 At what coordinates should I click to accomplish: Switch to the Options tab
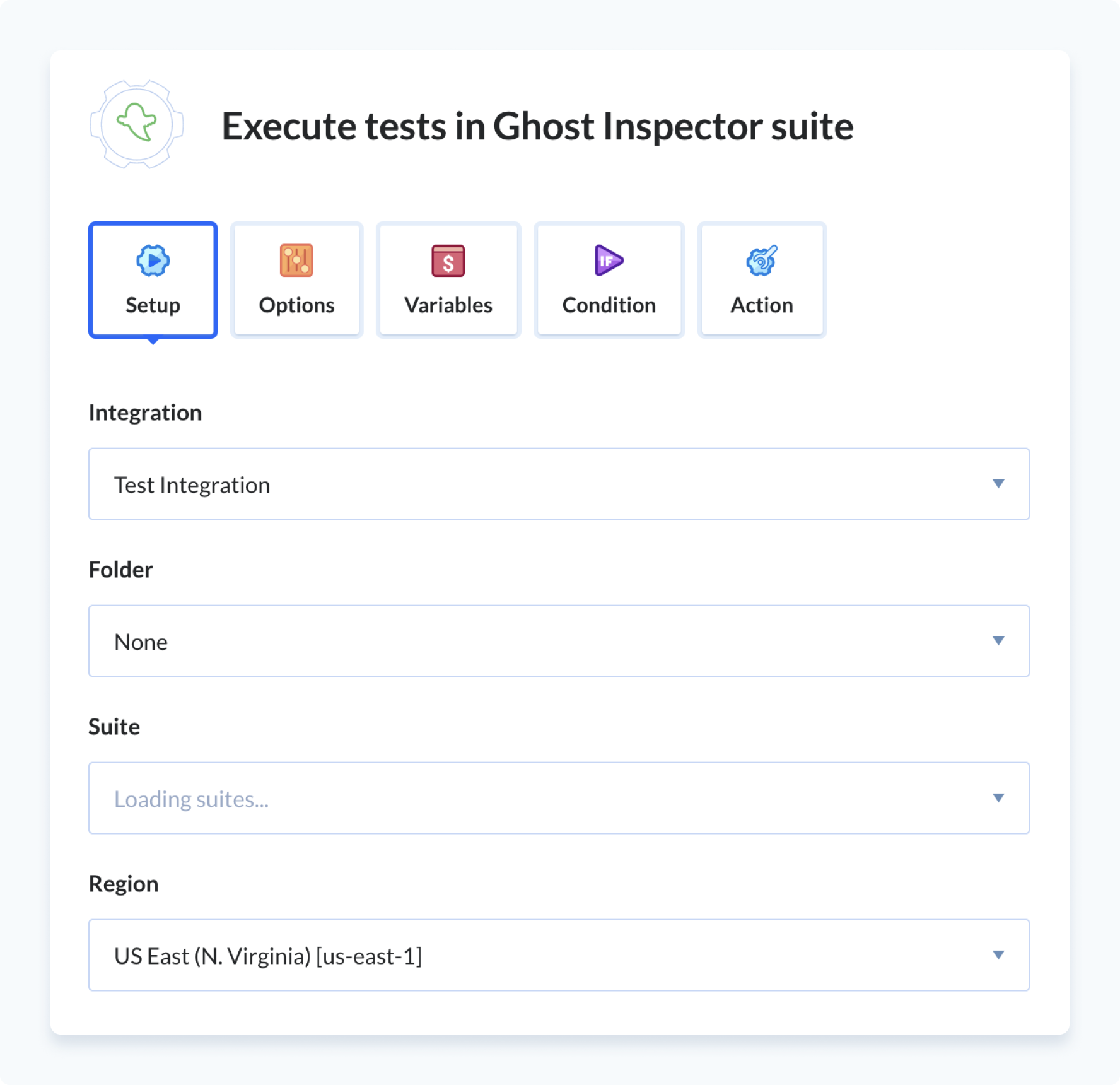[296, 279]
